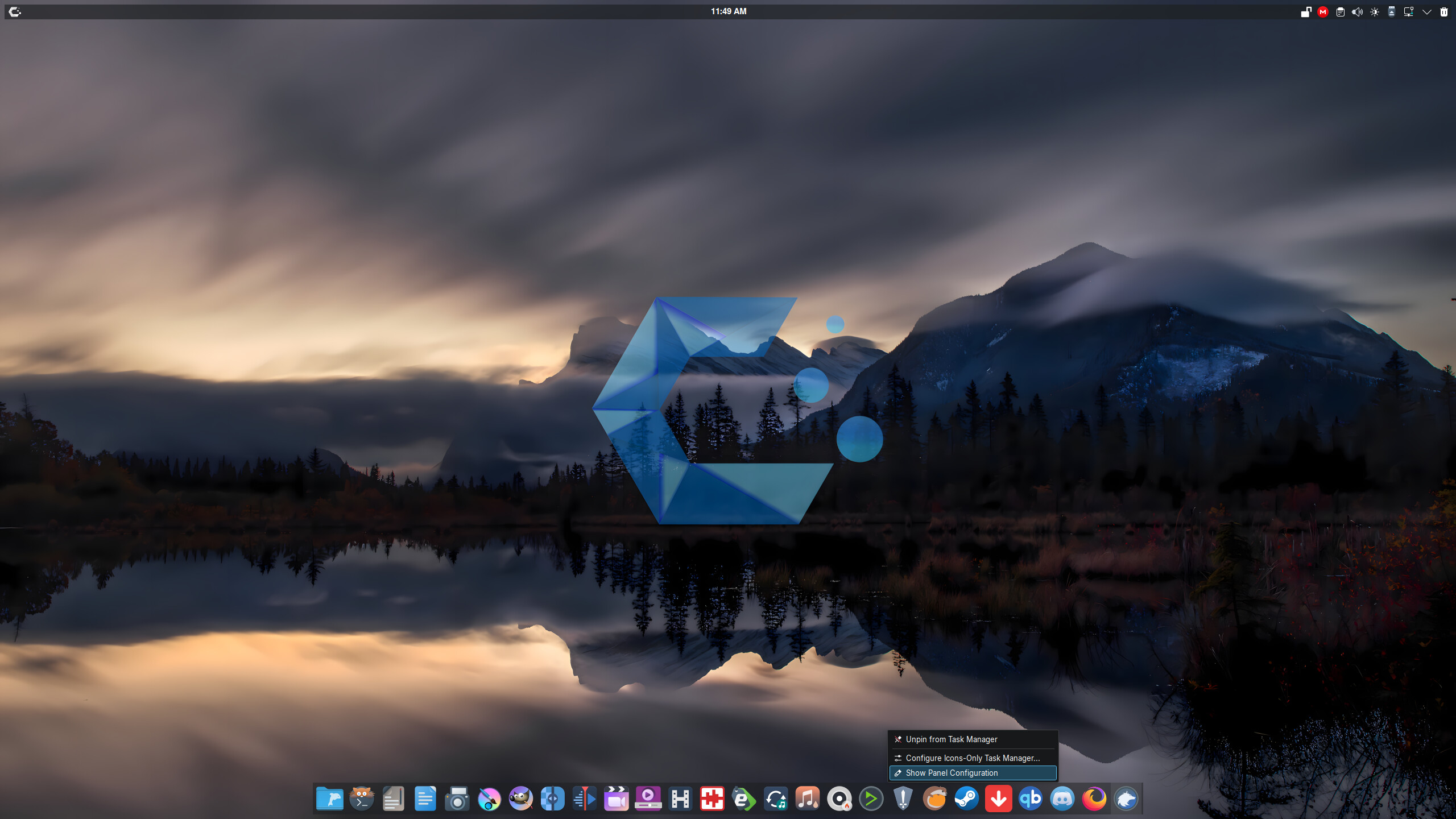Click the 11:49 AM clock
The width and height of the screenshot is (1456, 819).
click(728, 11)
